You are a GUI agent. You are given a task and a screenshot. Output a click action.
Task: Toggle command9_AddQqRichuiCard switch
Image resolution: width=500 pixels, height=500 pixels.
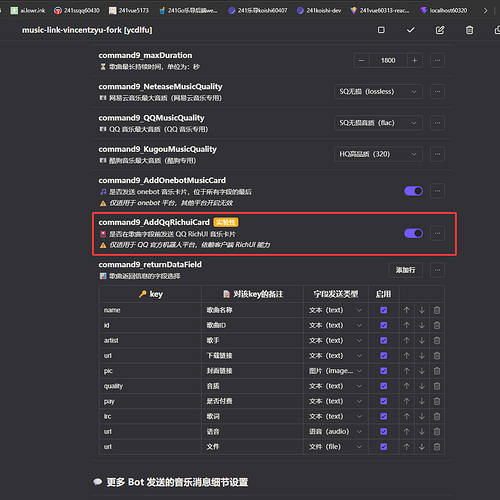coord(414,233)
